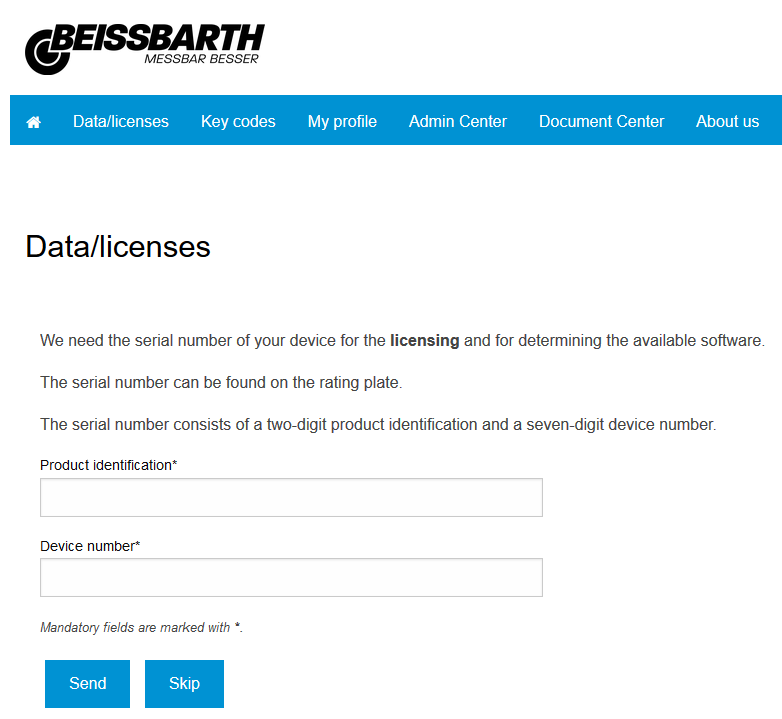Click the mandatory fields note
Screen dimensions: 782x719
[141, 628]
